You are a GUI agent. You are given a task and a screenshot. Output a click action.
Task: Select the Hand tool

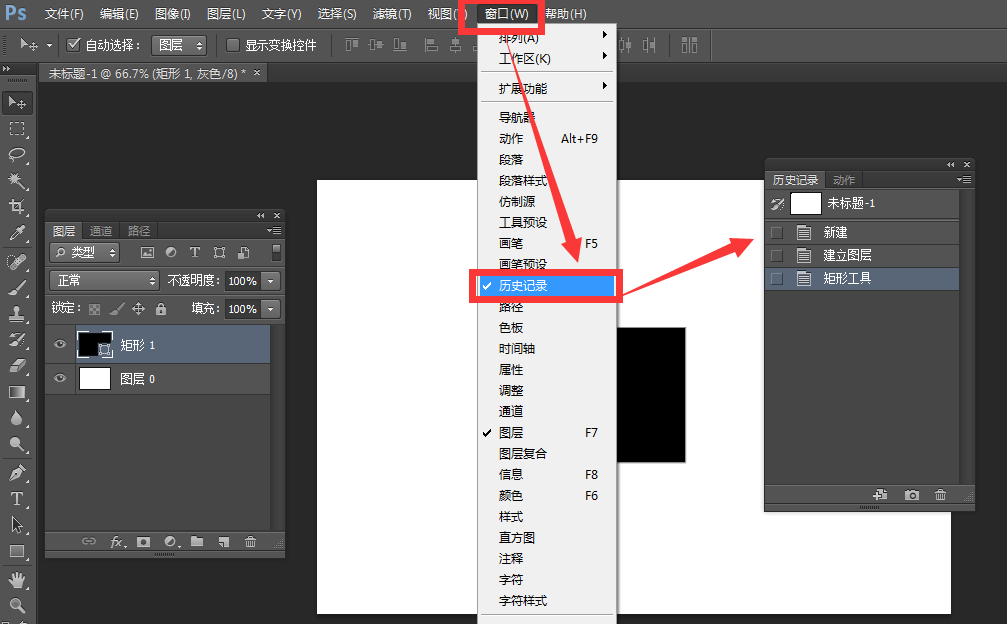pos(17,581)
